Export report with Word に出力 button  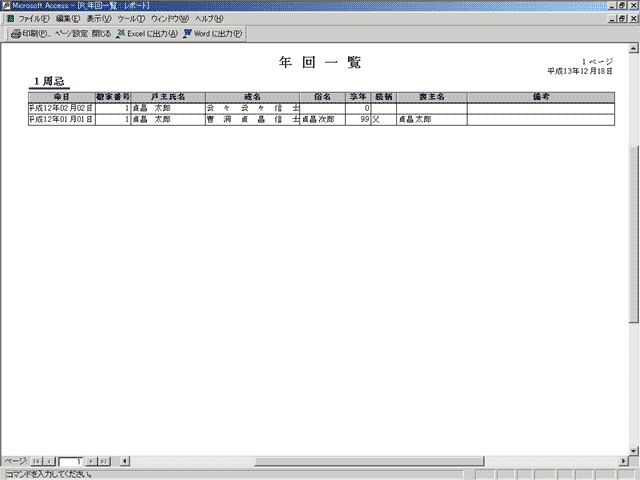click(x=212, y=33)
